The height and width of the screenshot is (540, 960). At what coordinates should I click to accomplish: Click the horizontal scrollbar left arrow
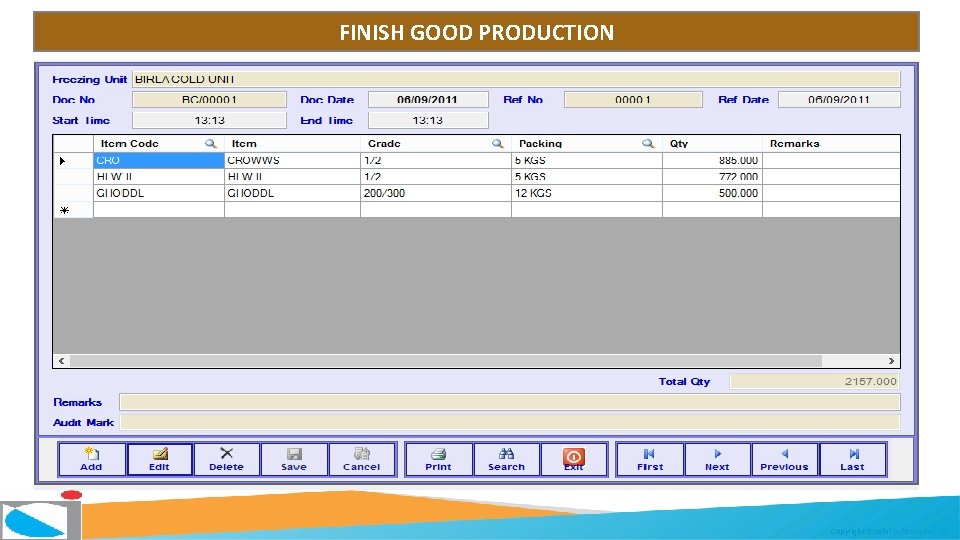(61, 361)
